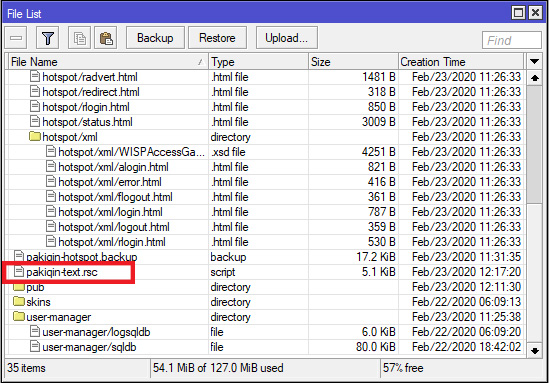
Task: Select file icon of hotspot/status.html
Action: (x=35, y=121)
